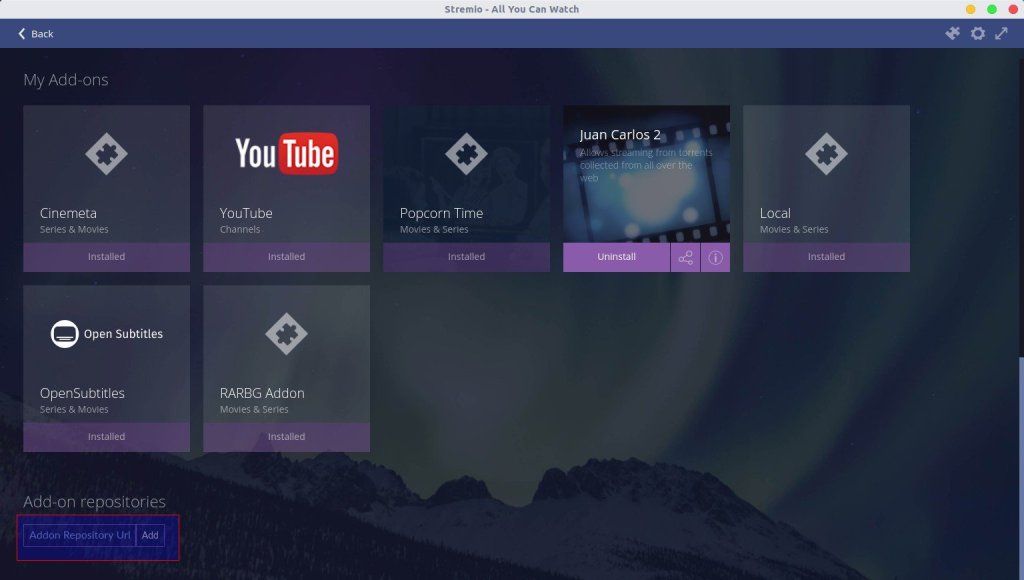Open the Add-ons puzzle piece icon
Screen dimensions: 1024x580
[952, 33]
